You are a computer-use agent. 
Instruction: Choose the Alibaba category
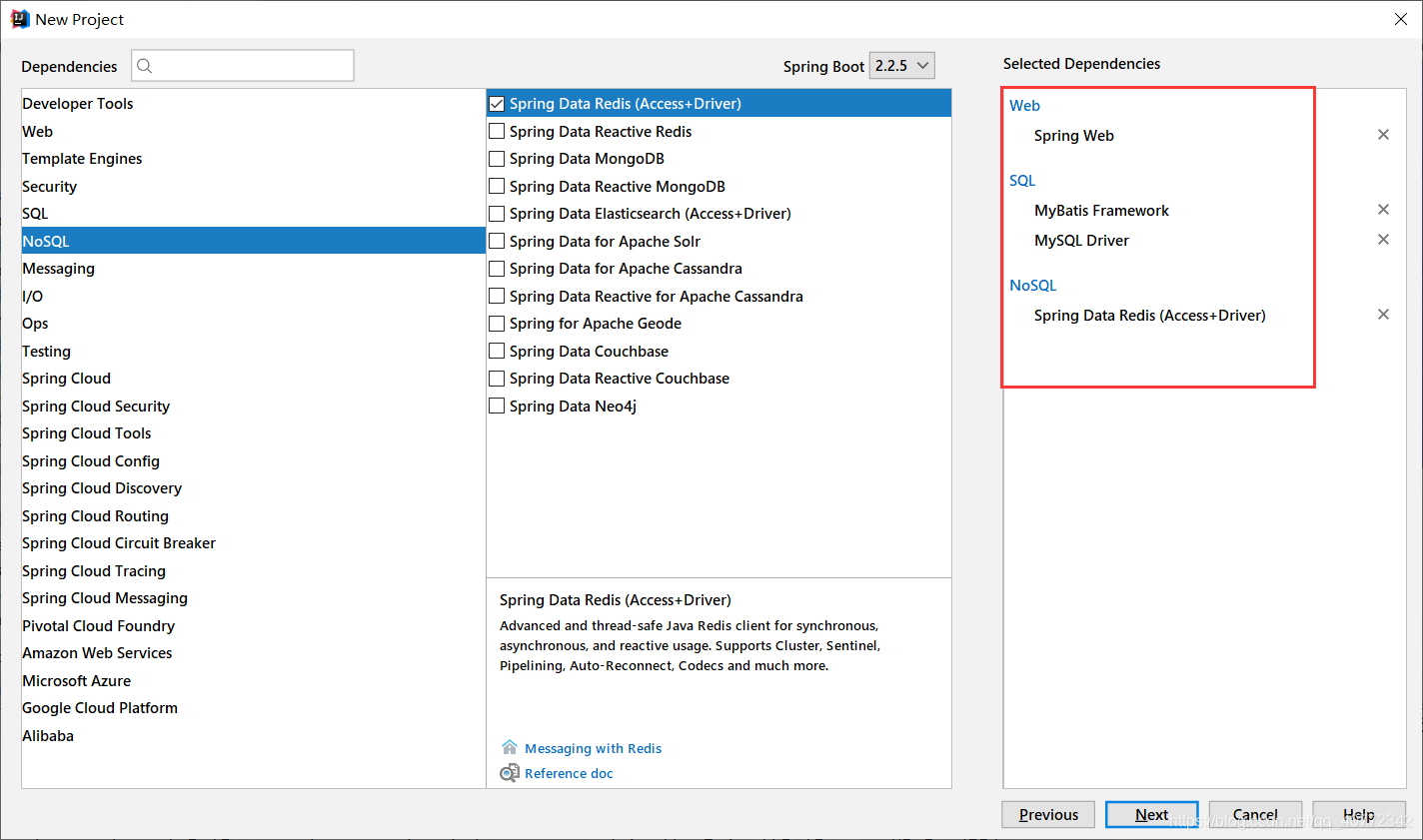254,735
